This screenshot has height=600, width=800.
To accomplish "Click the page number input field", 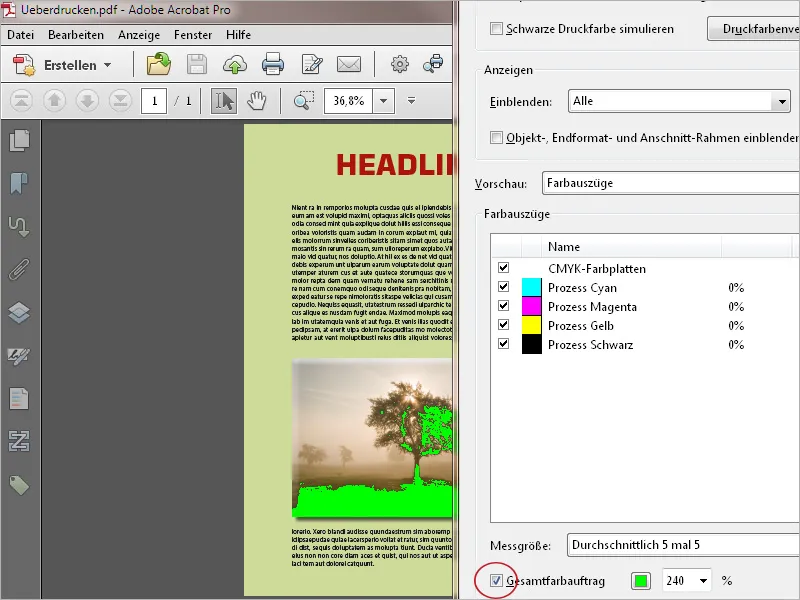I will (x=154, y=101).
